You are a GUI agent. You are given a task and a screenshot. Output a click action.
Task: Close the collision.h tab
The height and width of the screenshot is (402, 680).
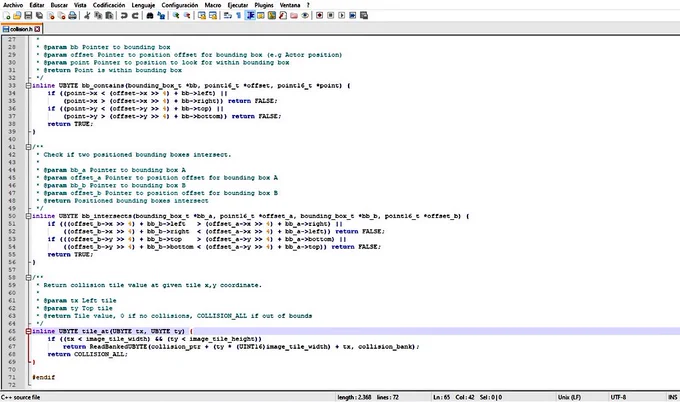coord(37,29)
